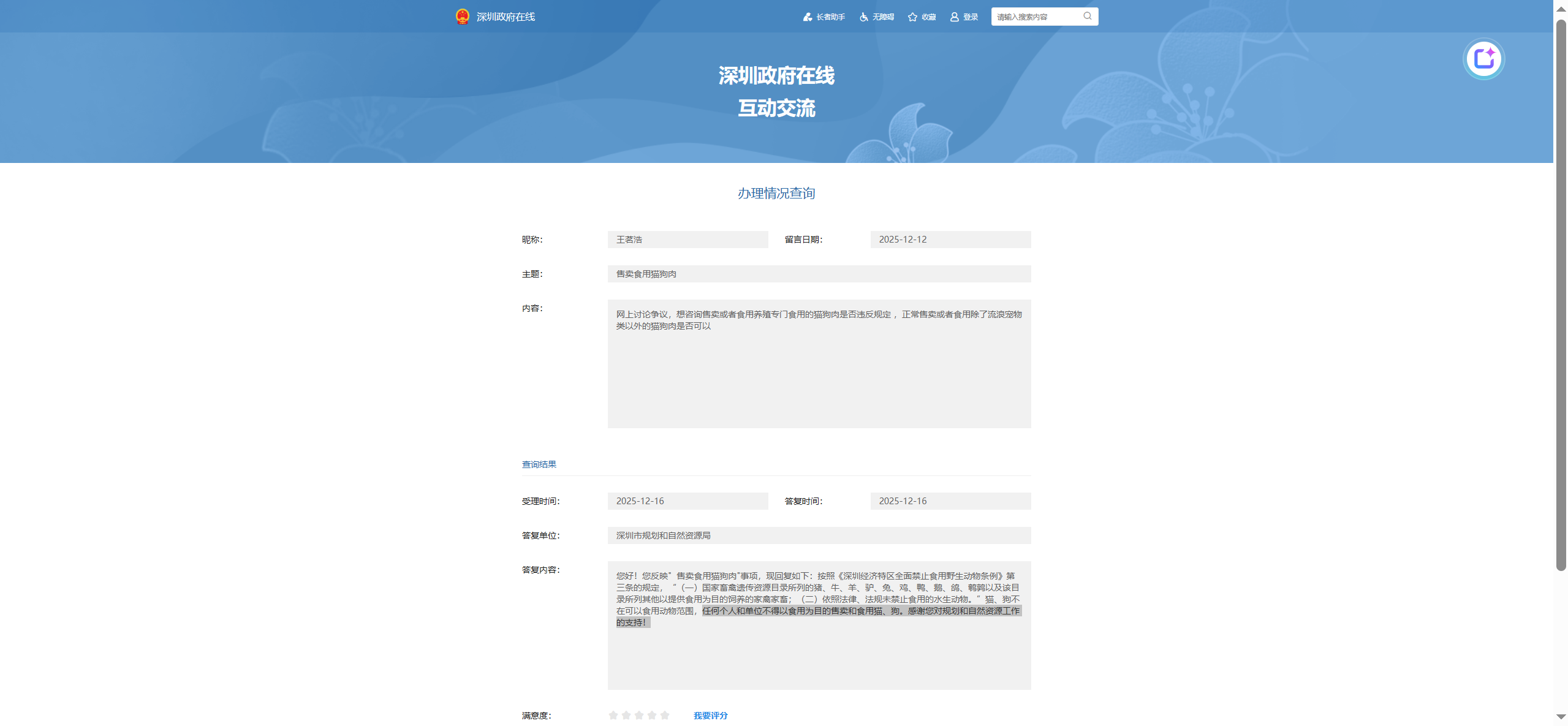The width and height of the screenshot is (1568, 726).
Task: Click the 主题 field 售卖食用猫狗肉
Action: [x=819, y=274]
